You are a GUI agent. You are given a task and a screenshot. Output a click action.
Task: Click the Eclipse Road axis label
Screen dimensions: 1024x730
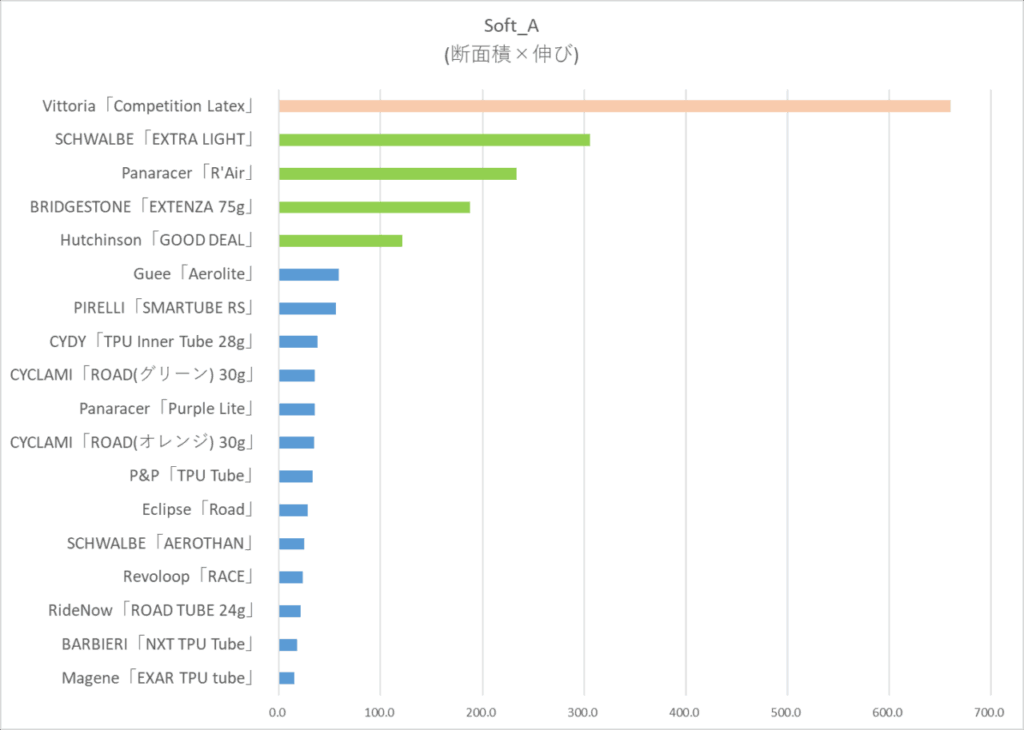coord(197,509)
